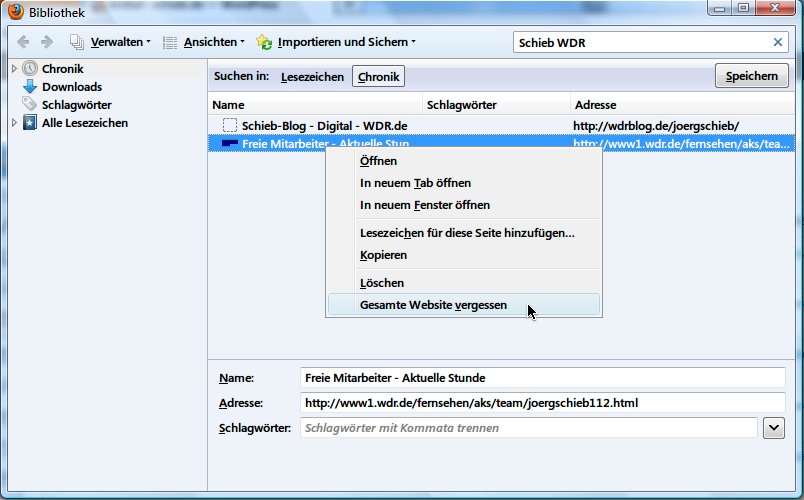Select Chronik in sidebar
This screenshot has width=804, height=500.
click(x=63, y=69)
